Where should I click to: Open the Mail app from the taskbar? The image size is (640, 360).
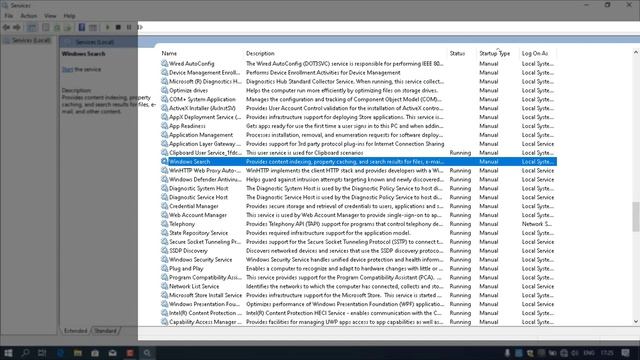[x=112, y=353]
